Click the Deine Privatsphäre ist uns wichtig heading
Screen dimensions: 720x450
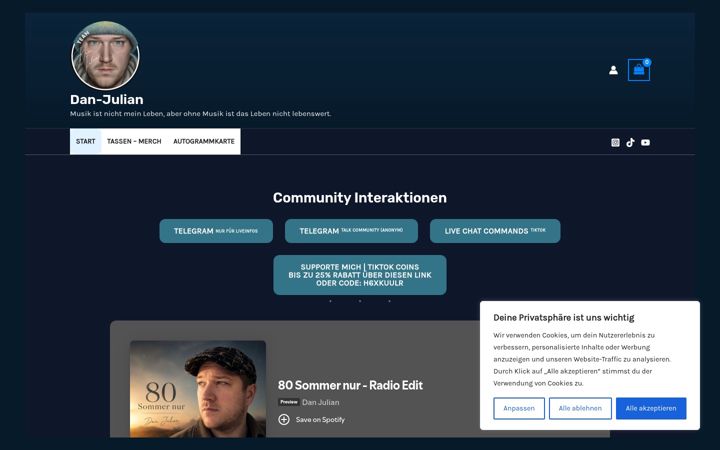click(563, 318)
